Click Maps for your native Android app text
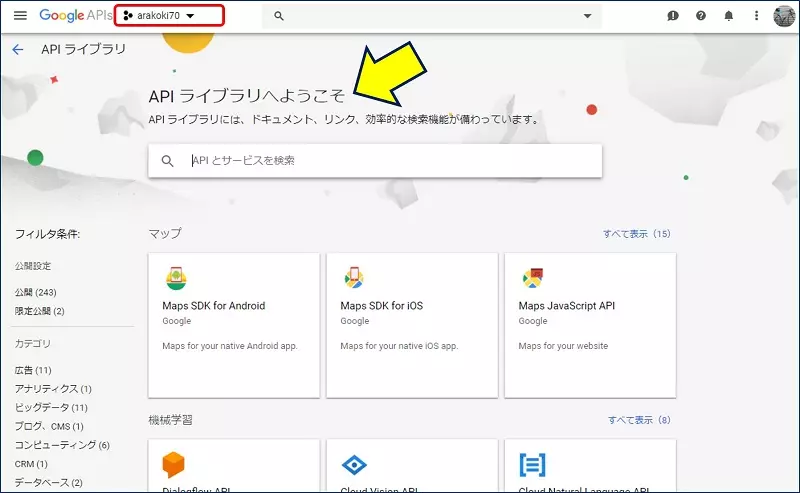 point(230,346)
